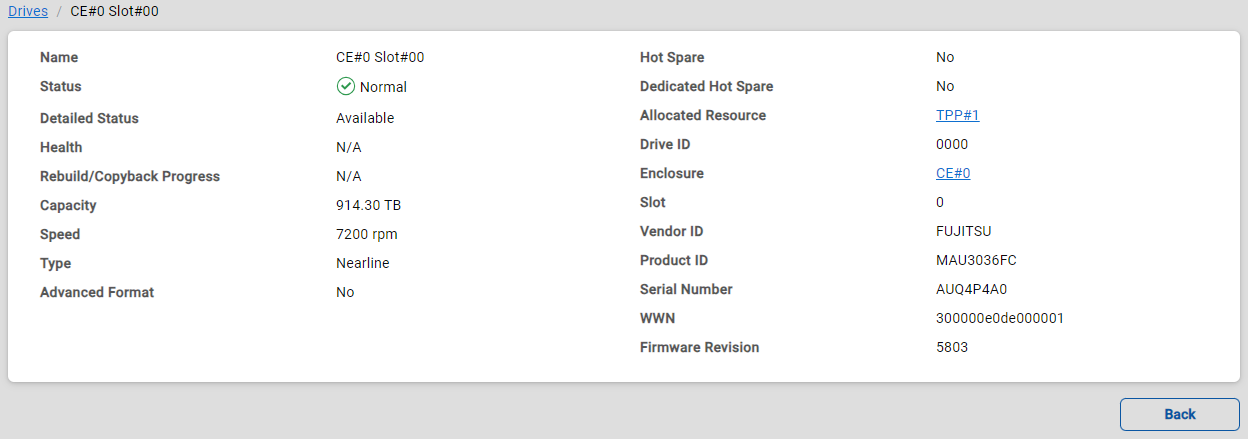Click the Nearline type value
Screen dimensions: 1248x439
(362, 263)
